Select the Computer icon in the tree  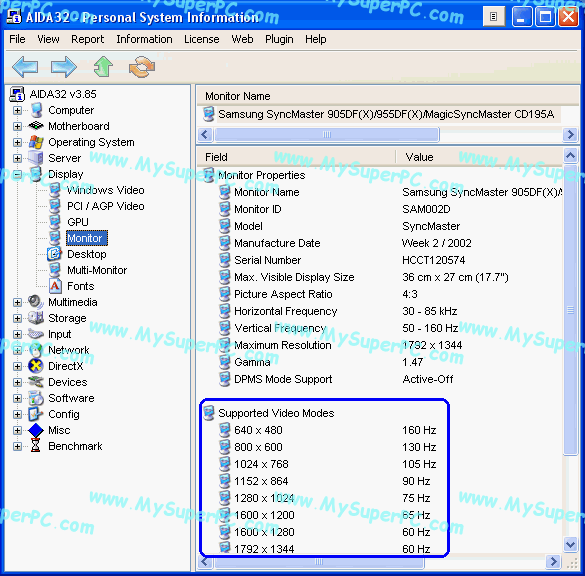36,110
